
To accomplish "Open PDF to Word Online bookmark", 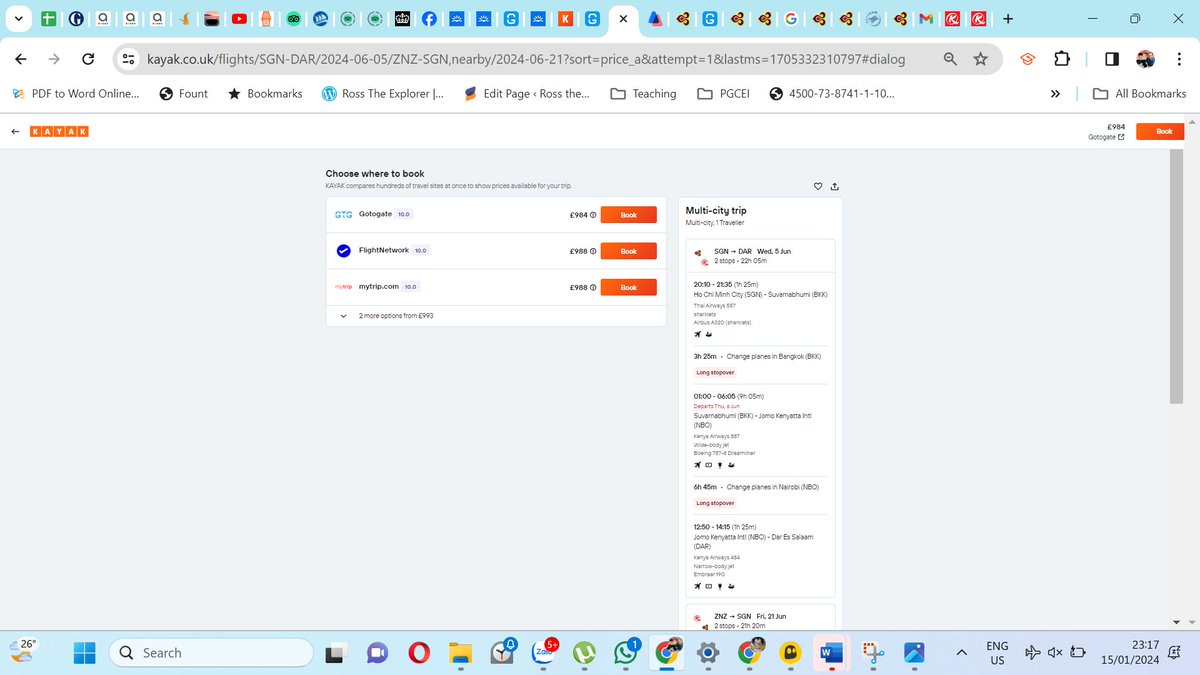I will 76,94.
